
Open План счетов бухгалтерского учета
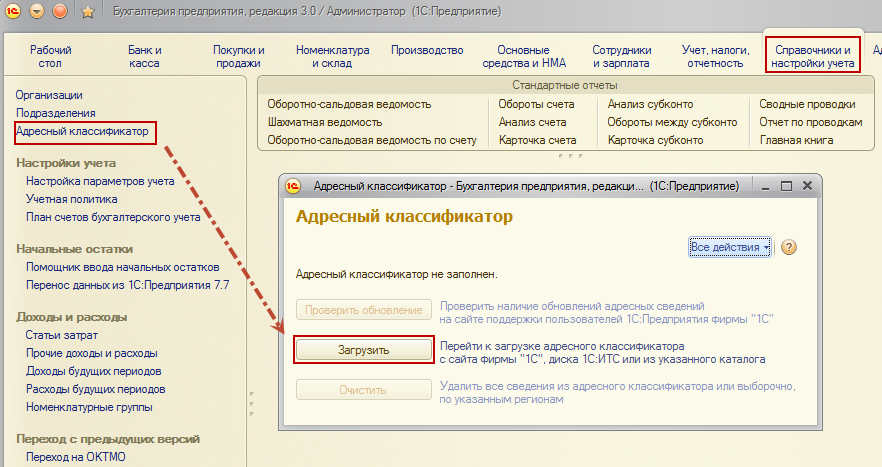[x=113, y=217]
